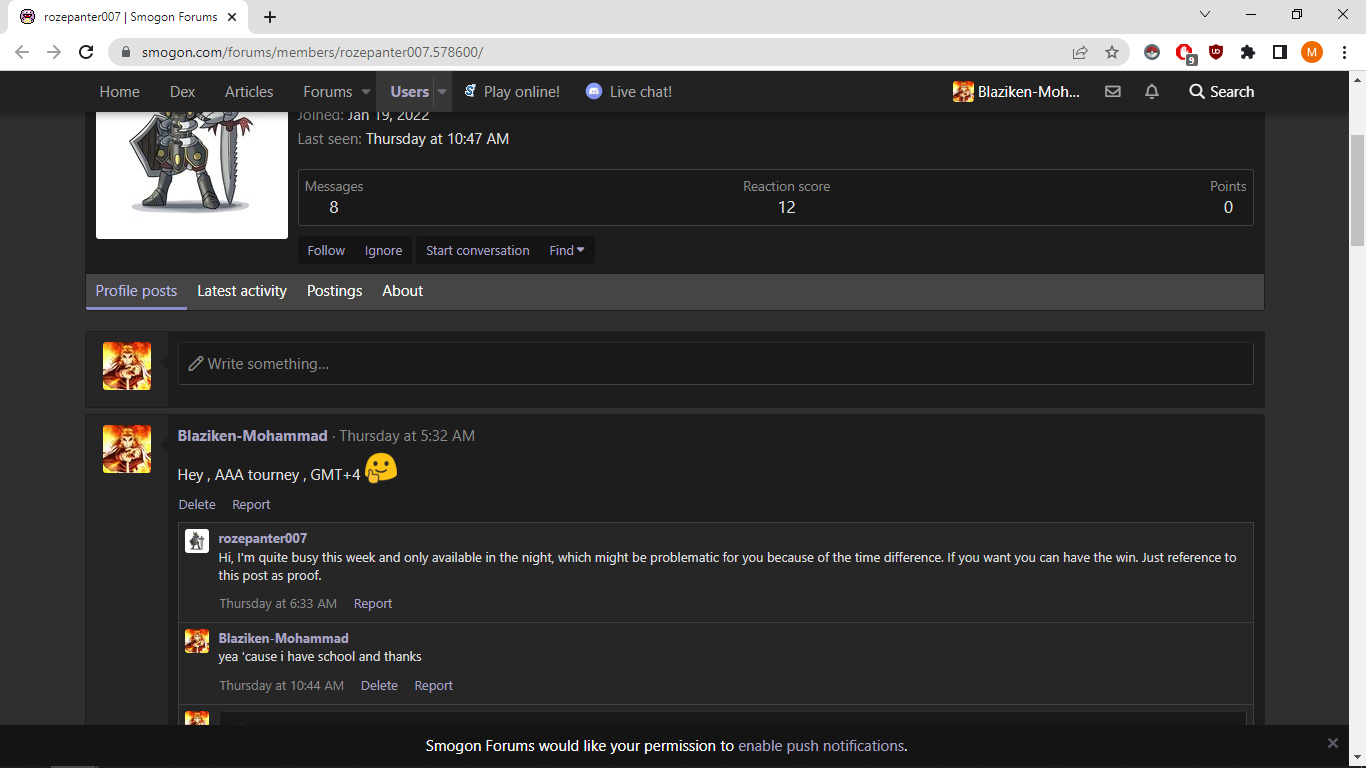The image size is (1366, 768).
Task: Open the inbox envelope icon
Action: [1112, 91]
